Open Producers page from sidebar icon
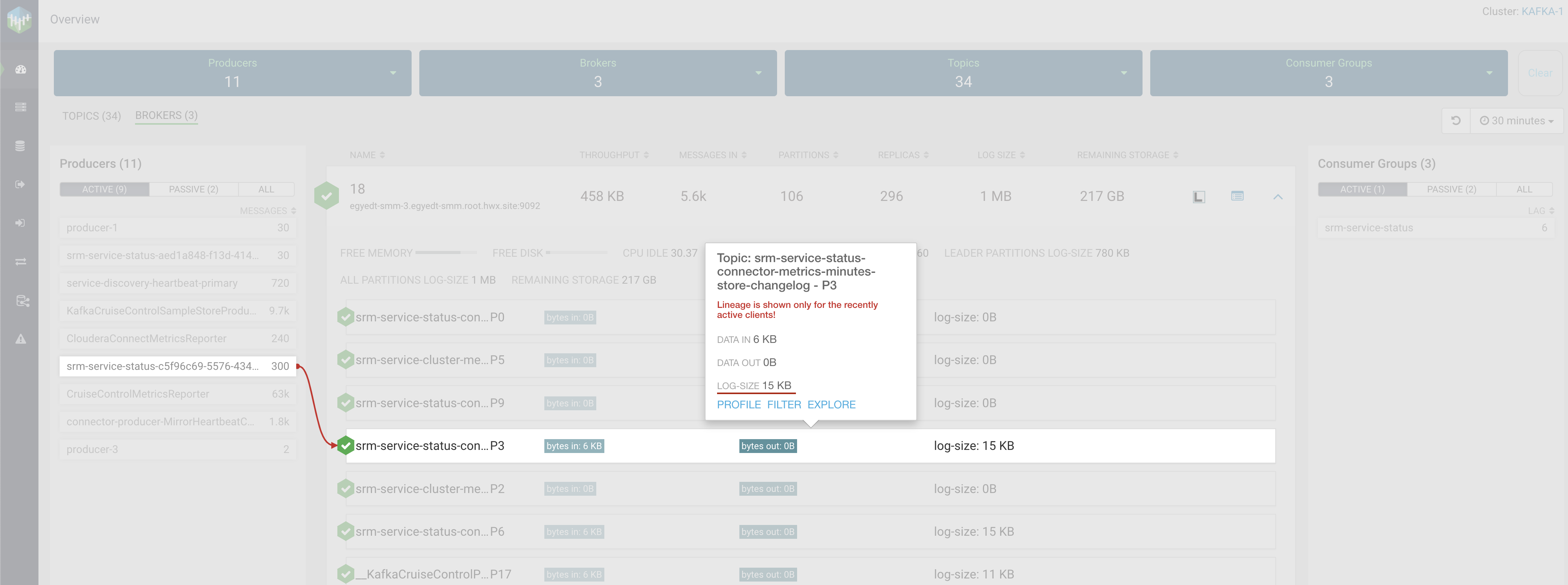 tap(21, 184)
